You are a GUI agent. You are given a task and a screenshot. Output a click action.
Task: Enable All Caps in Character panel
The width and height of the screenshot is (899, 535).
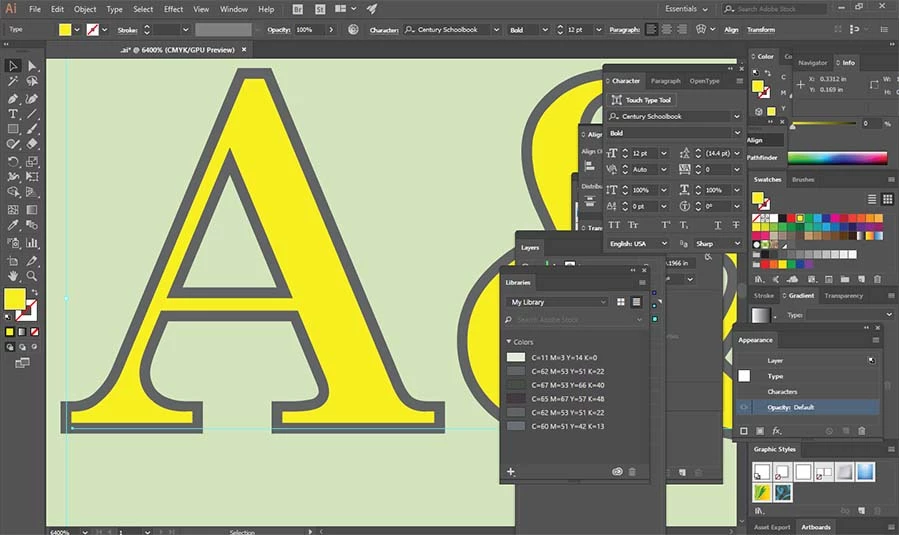click(x=614, y=225)
